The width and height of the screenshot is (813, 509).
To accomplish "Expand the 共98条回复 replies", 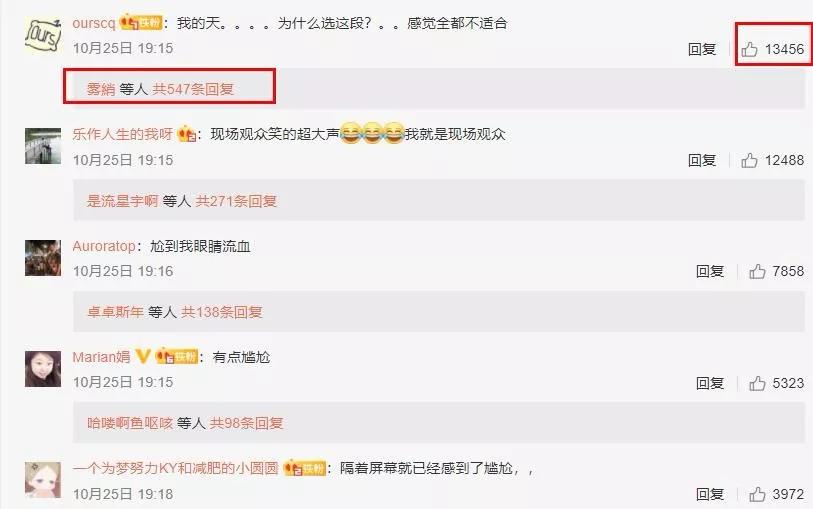I will pyautogui.click(x=246, y=423).
